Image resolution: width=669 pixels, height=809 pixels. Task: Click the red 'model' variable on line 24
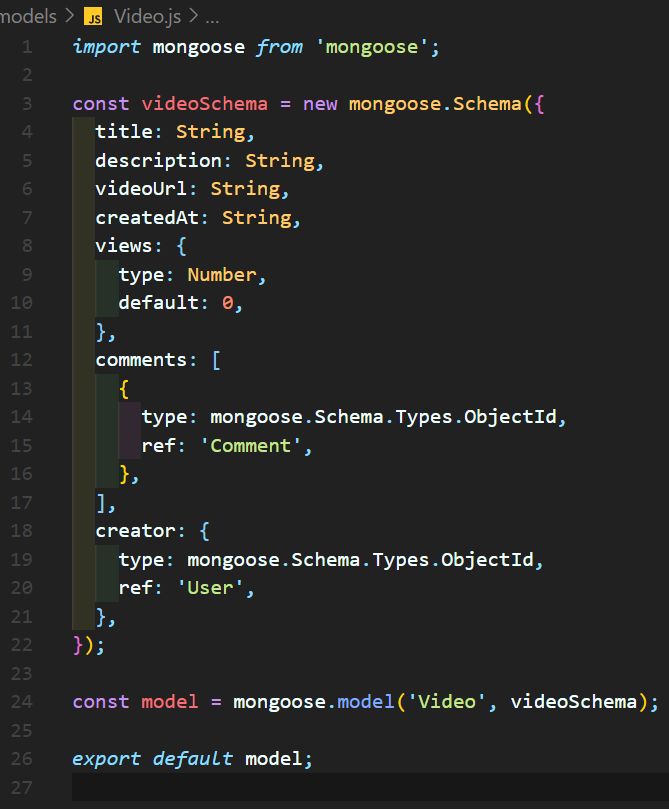point(170,702)
